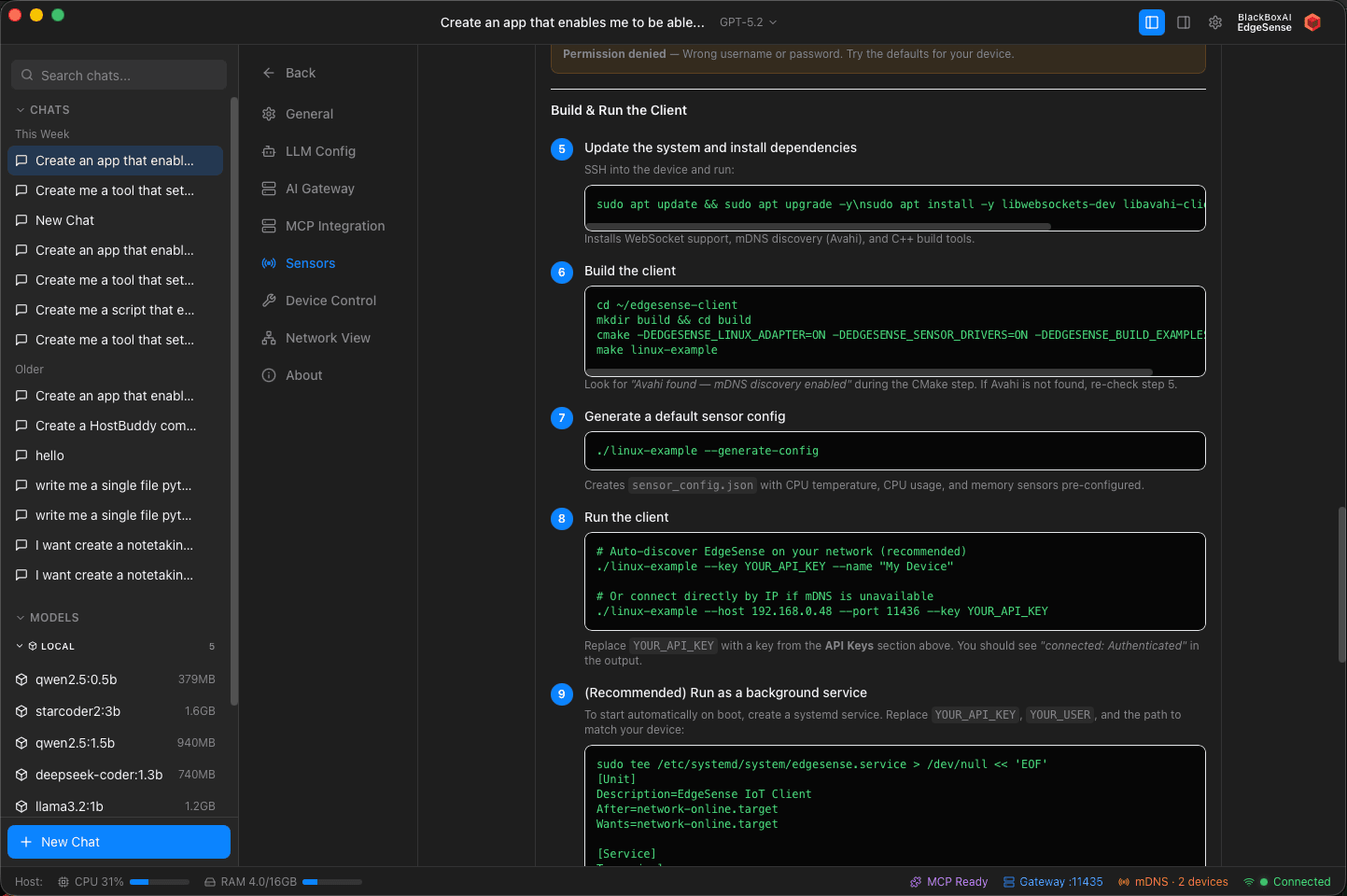Viewport: 1347px width, 896px height.
Task: Open the Network View icon
Action: (x=268, y=338)
